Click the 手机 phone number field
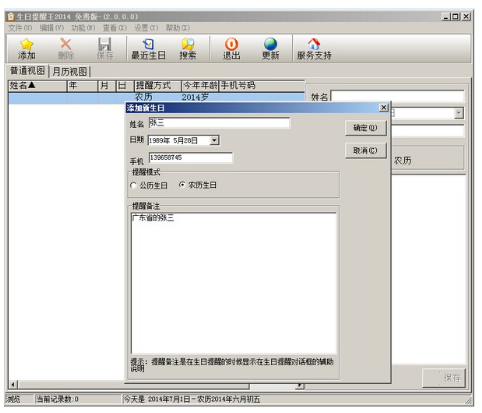 pos(191,158)
